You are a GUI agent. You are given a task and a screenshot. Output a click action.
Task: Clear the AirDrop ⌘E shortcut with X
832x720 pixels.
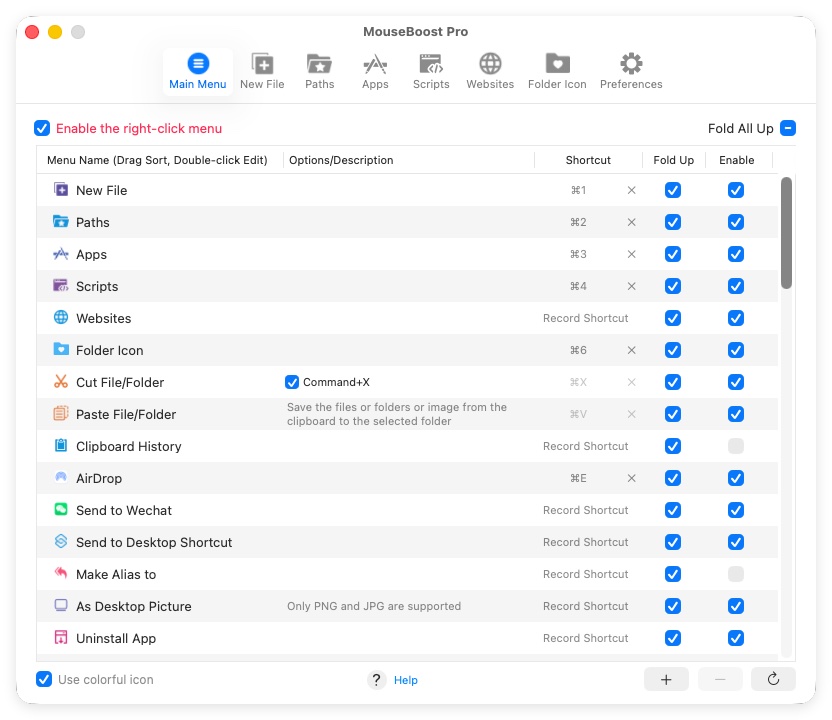click(631, 478)
